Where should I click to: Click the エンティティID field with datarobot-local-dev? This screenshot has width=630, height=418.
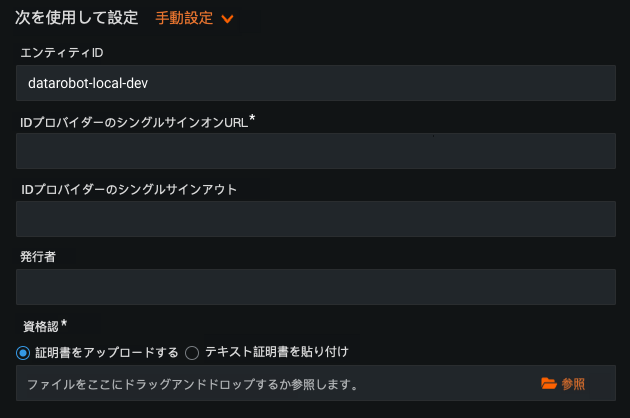[315, 83]
